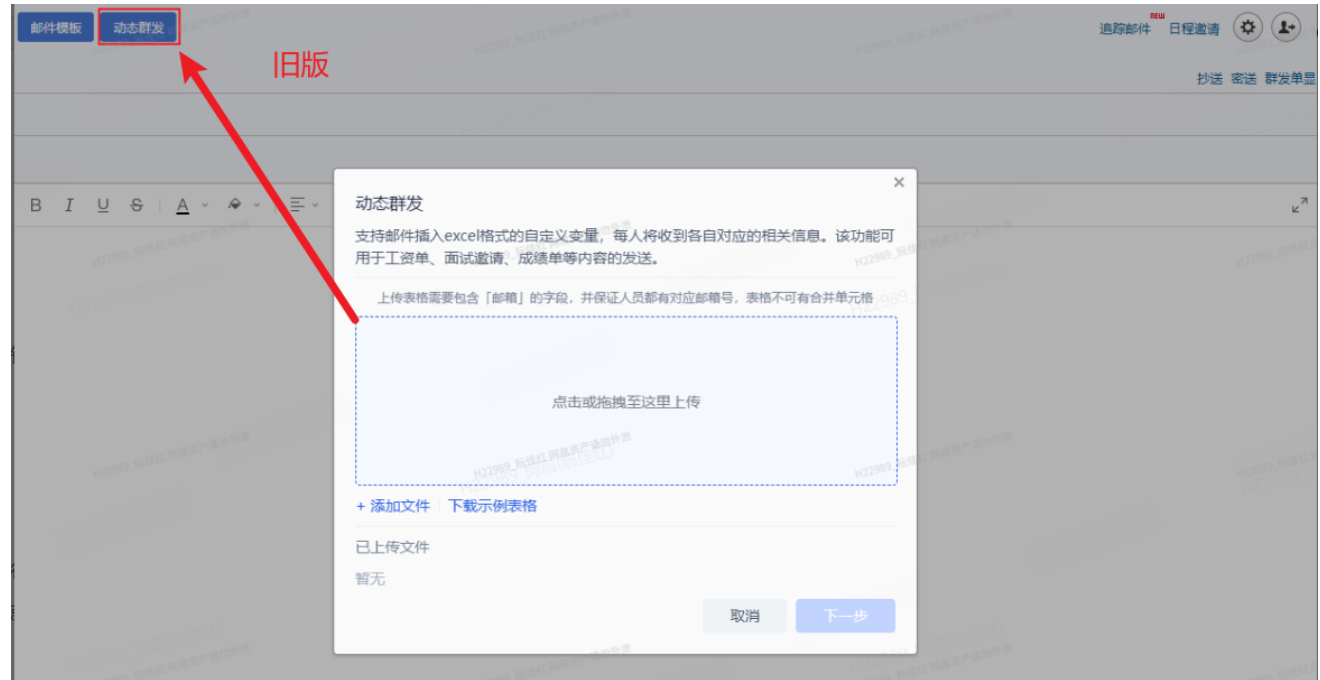Click the add contact person icon
The image size is (1320, 680).
(1286, 27)
